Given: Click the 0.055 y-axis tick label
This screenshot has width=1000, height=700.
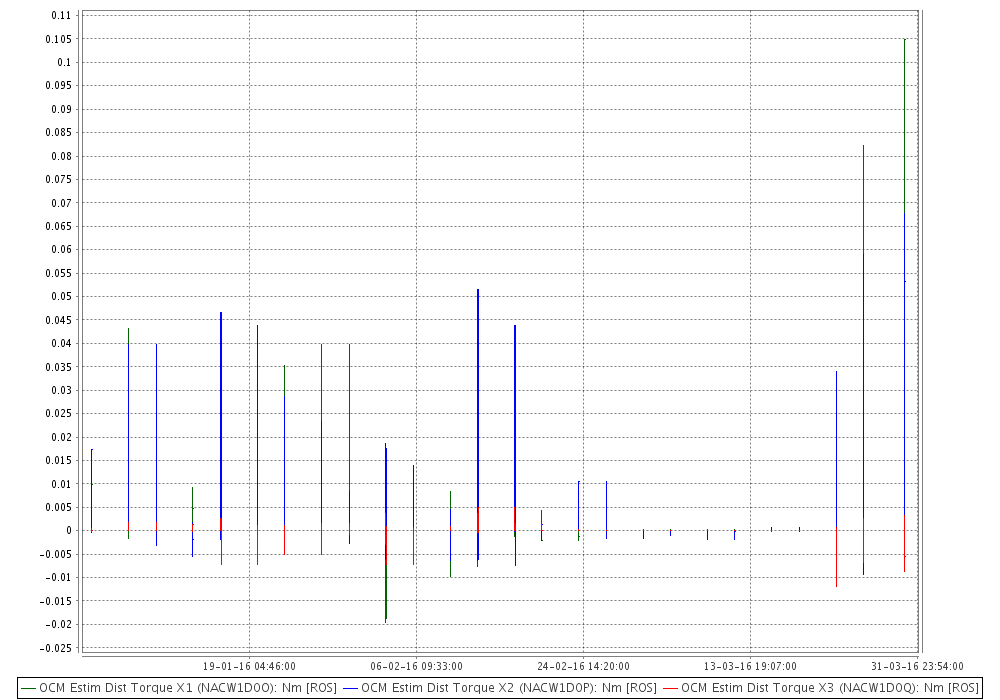Looking at the screenshot, I should (59, 273).
